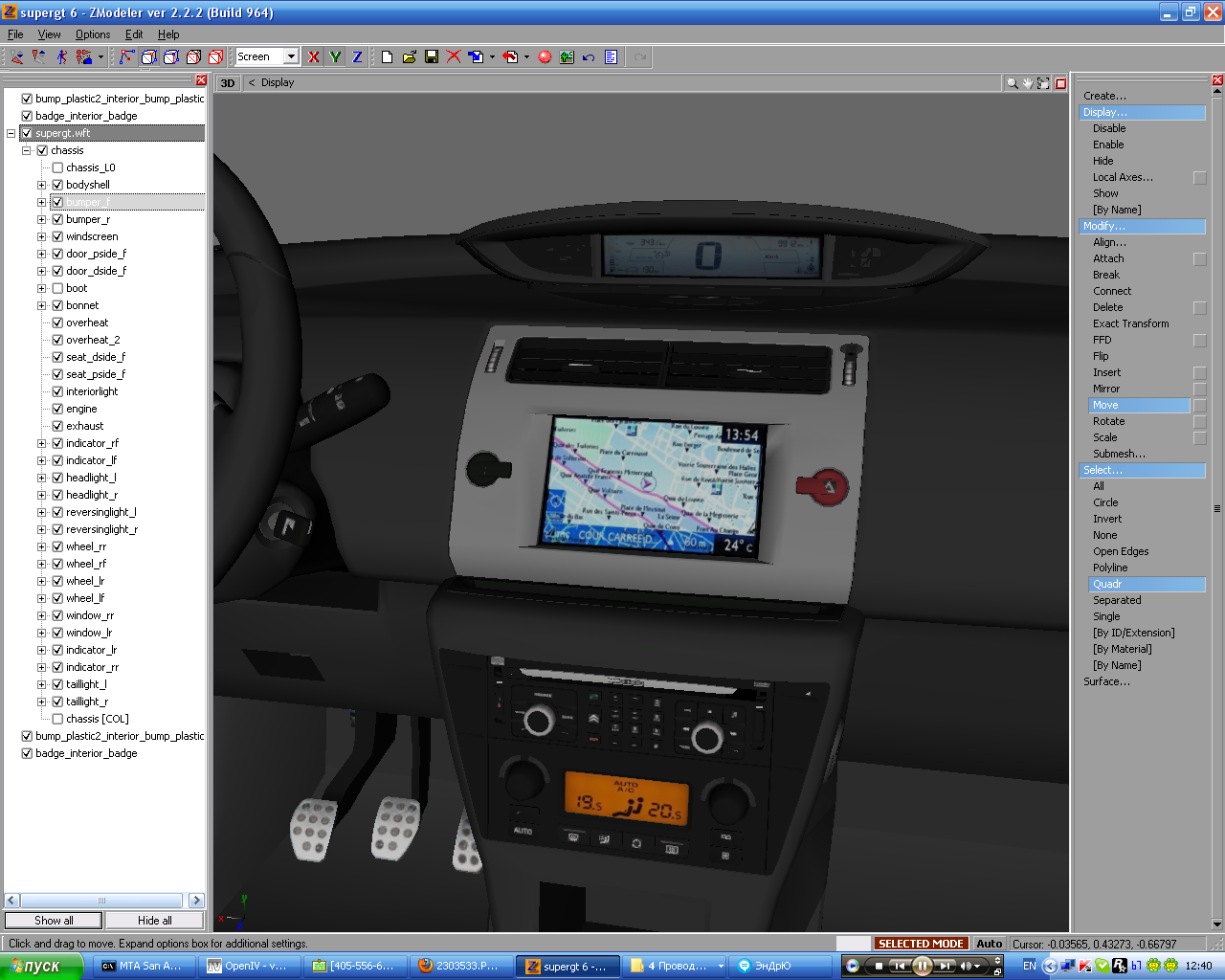This screenshot has height=980, width=1225.
Task: Click the pan hand icon in viewport header
Action: (1028, 83)
